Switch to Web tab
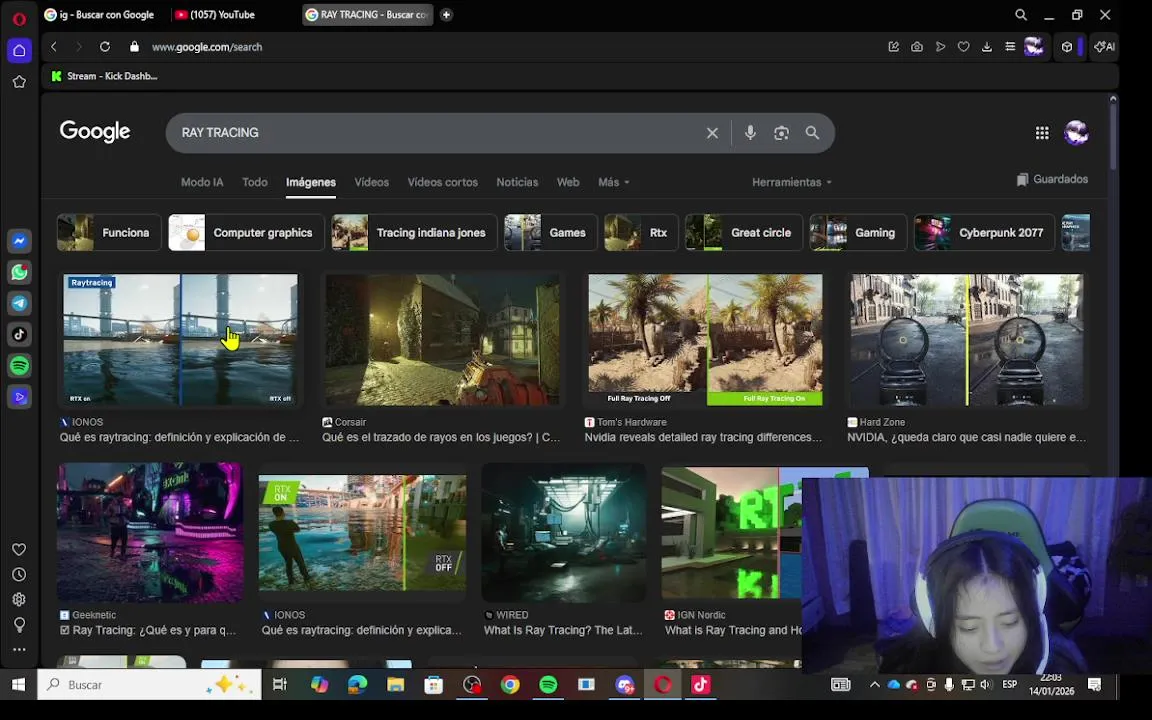 tap(568, 182)
